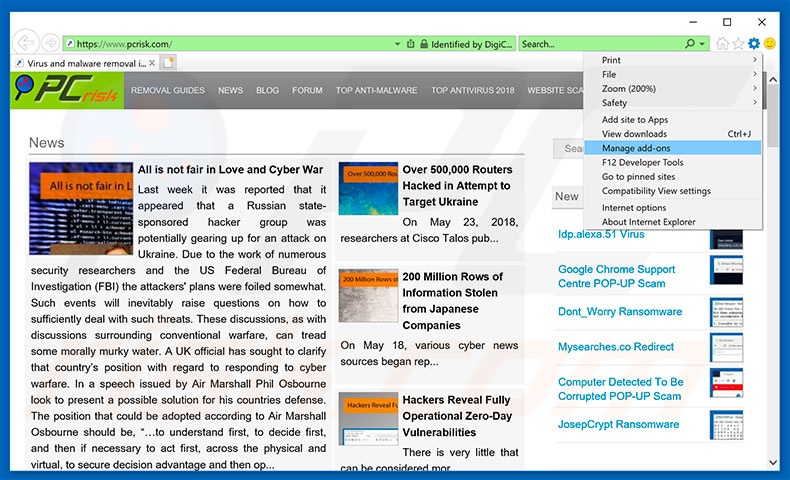Select F12 Developer Tools entry
The height and width of the screenshot is (480, 790).
(x=671, y=162)
